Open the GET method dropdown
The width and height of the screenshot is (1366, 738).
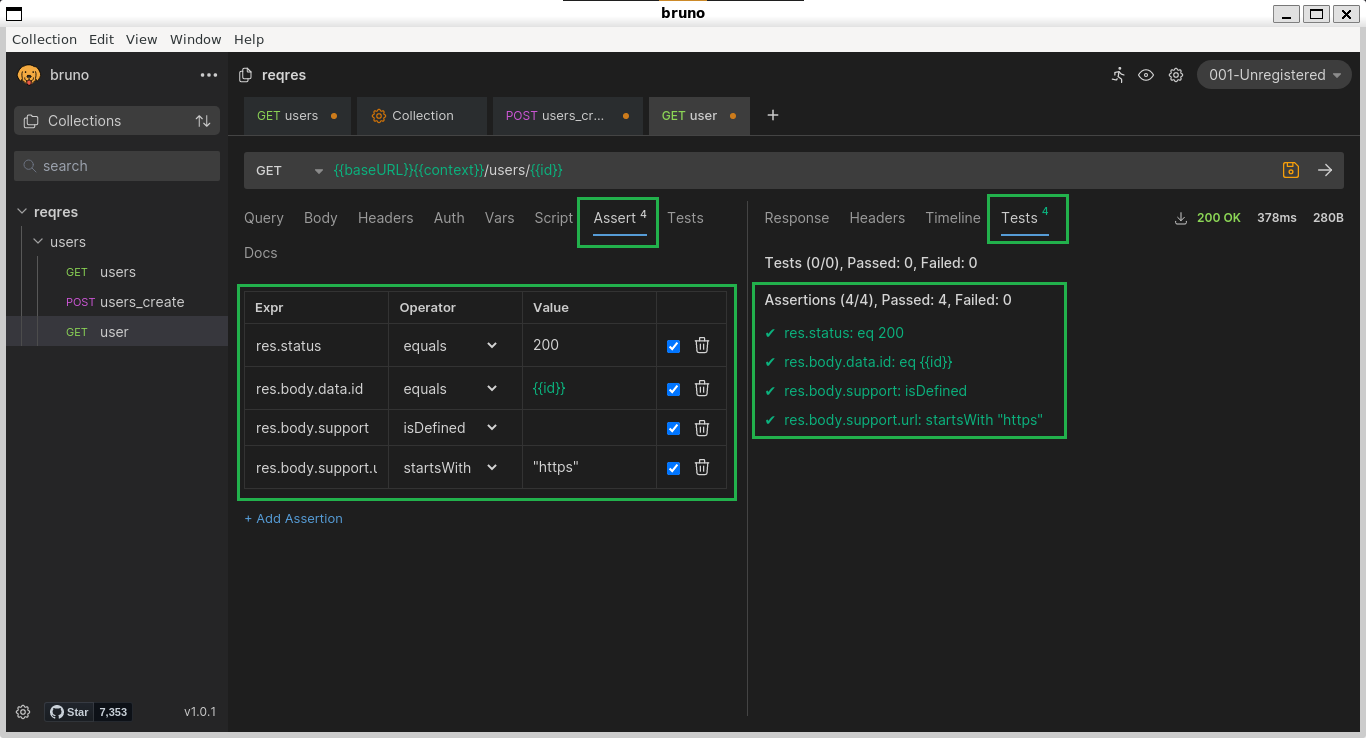click(x=290, y=170)
